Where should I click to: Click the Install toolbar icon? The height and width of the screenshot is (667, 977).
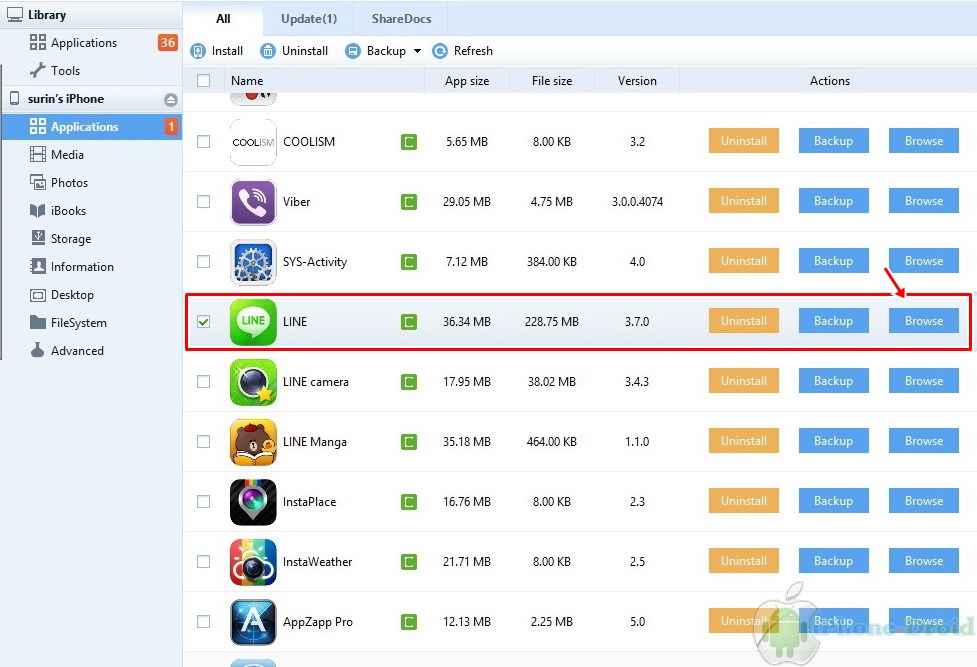click(x=198, y=51)
